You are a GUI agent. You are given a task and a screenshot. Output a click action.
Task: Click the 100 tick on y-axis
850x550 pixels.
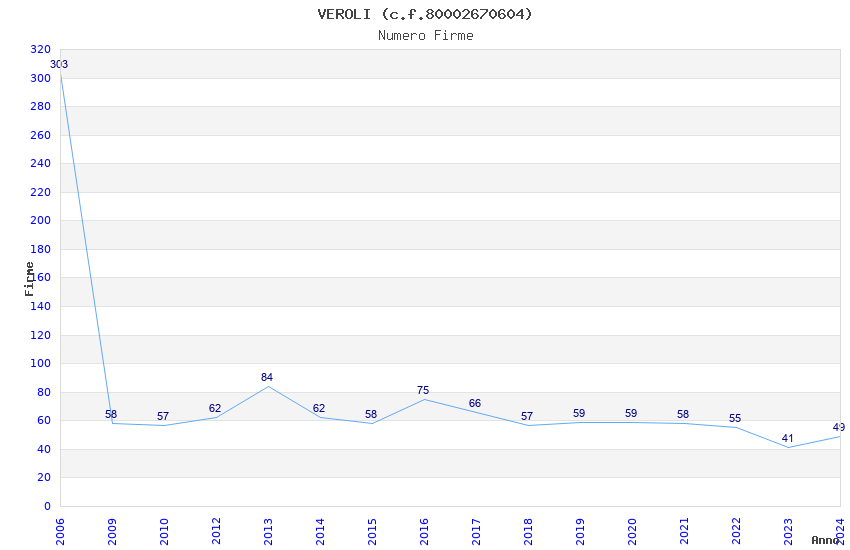point(40,364)
